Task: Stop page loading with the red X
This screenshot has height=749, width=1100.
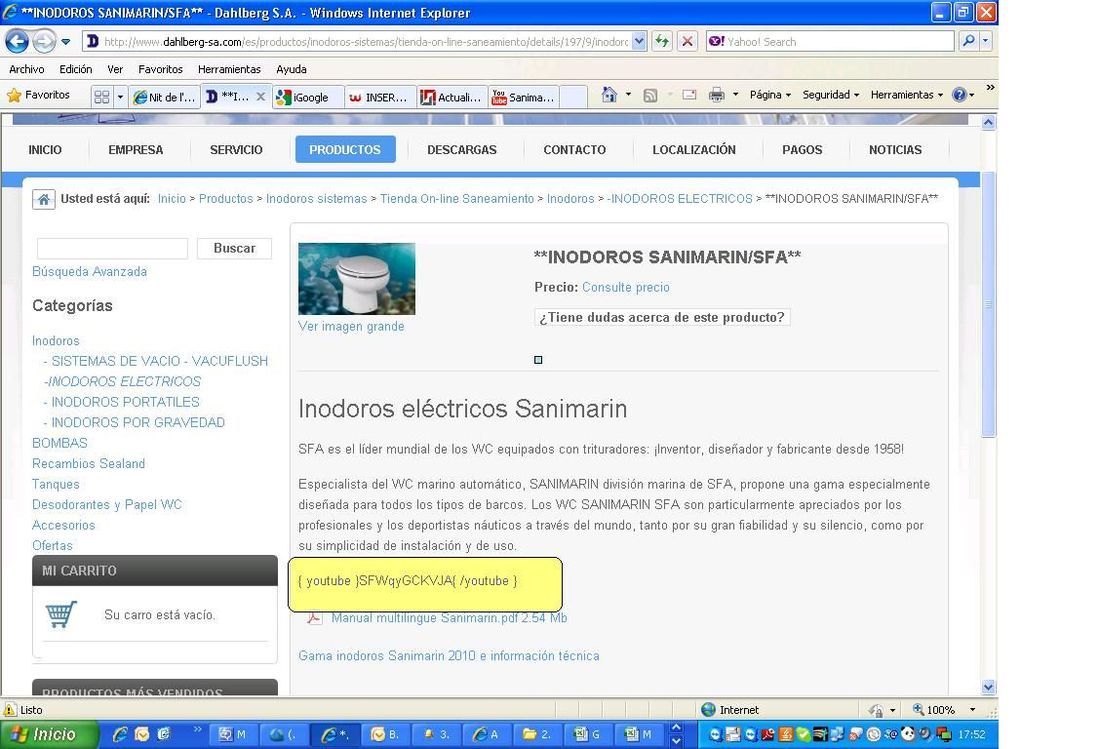Action: pyautogui.click(x=688, y=41)
